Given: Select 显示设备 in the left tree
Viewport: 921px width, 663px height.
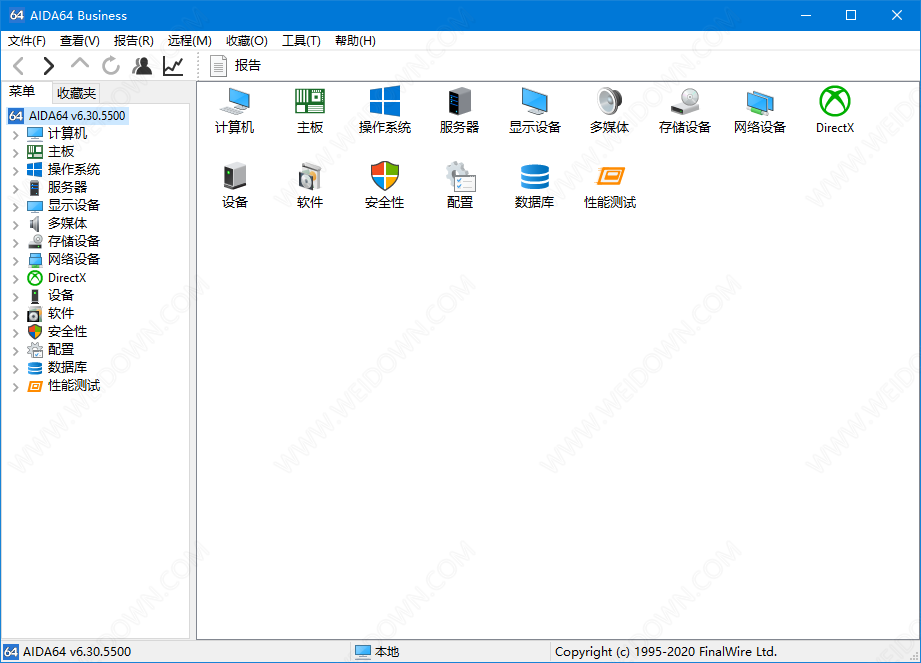Looking at the screenshot, I should click(74, 206).
